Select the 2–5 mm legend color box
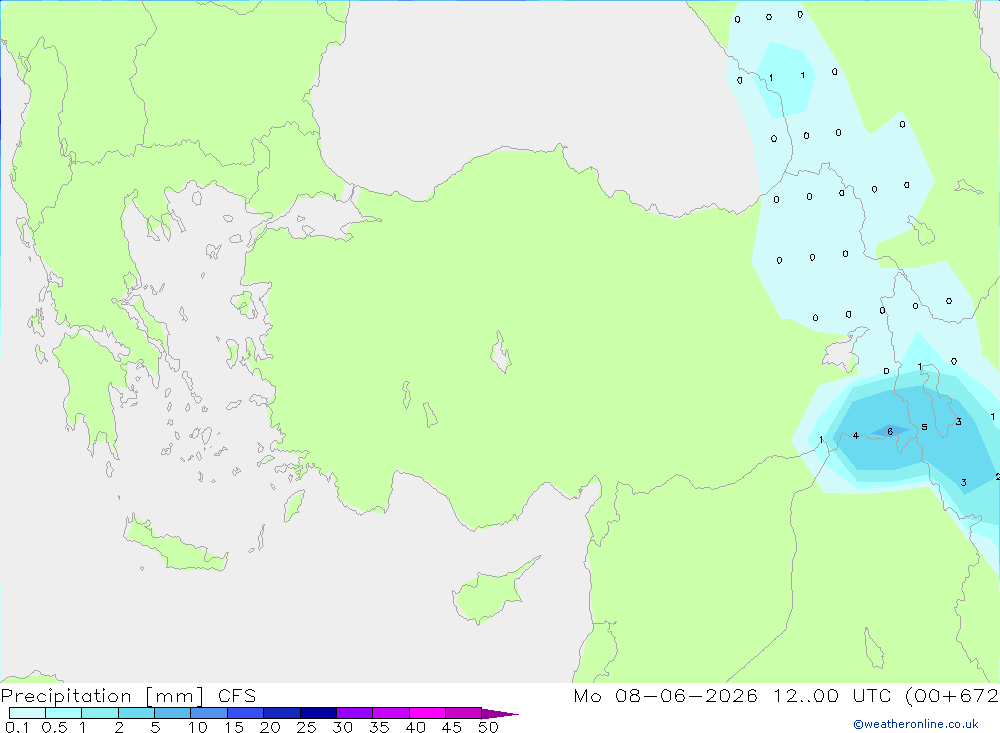The image size is (1000, 733). (136, 713)
